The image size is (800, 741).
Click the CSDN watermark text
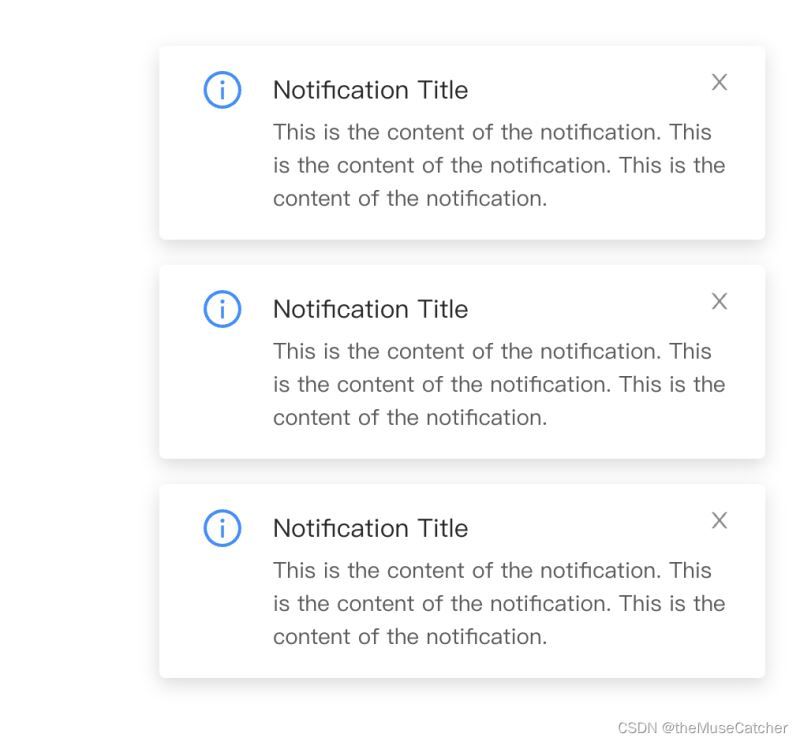coord(637,728)
